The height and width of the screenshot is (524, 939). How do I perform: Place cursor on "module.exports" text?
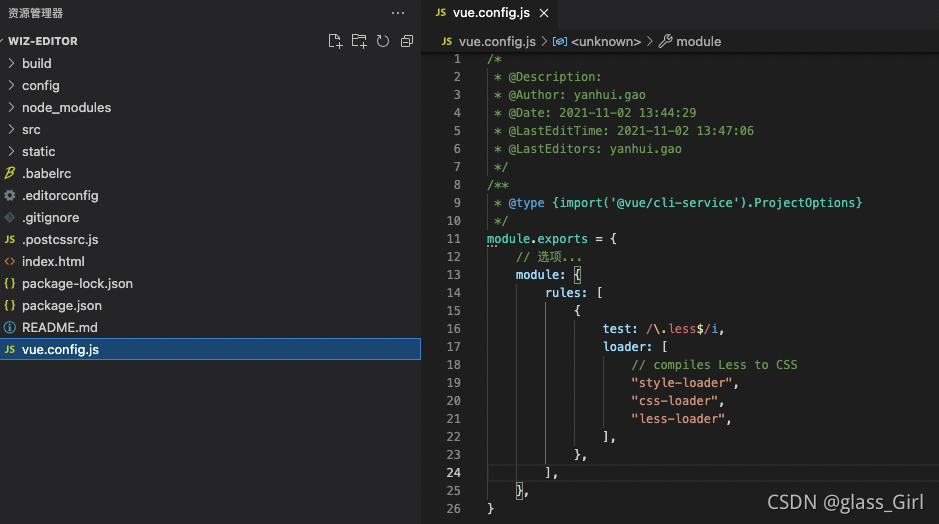point(537,239)
